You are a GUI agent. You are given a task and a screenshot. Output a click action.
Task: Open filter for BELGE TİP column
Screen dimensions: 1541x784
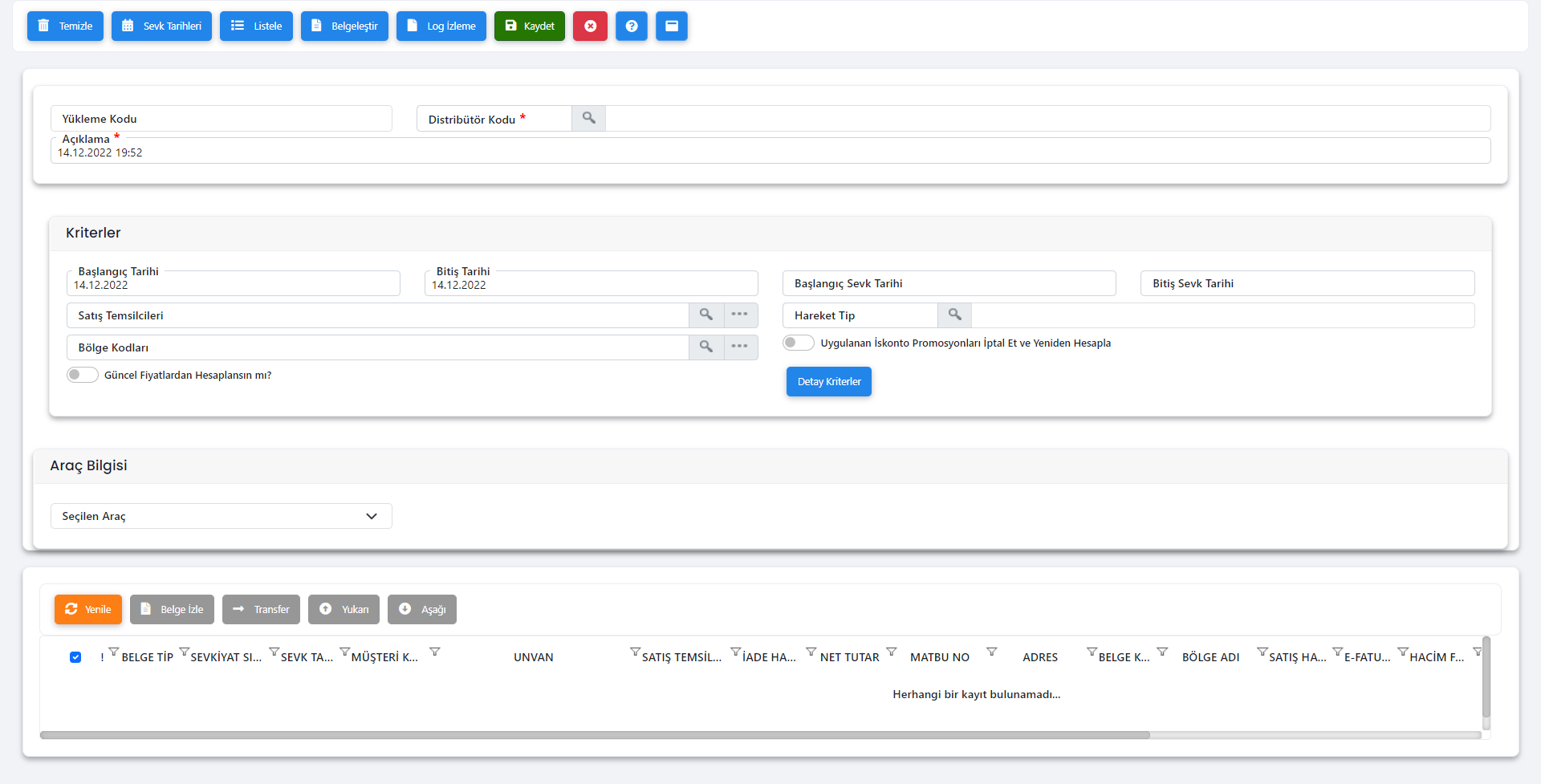tap(184, 652)
